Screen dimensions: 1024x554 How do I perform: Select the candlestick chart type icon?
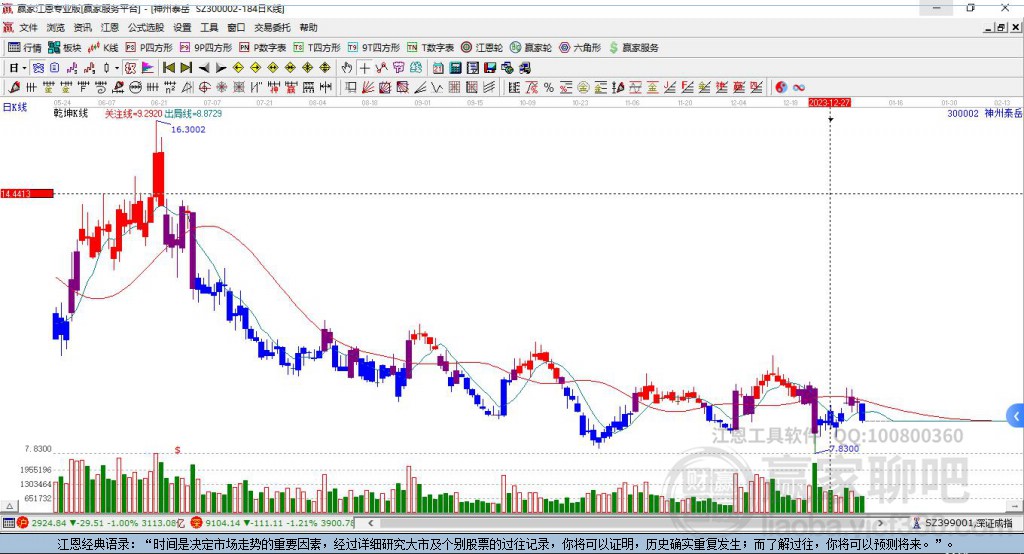[106, 68]
